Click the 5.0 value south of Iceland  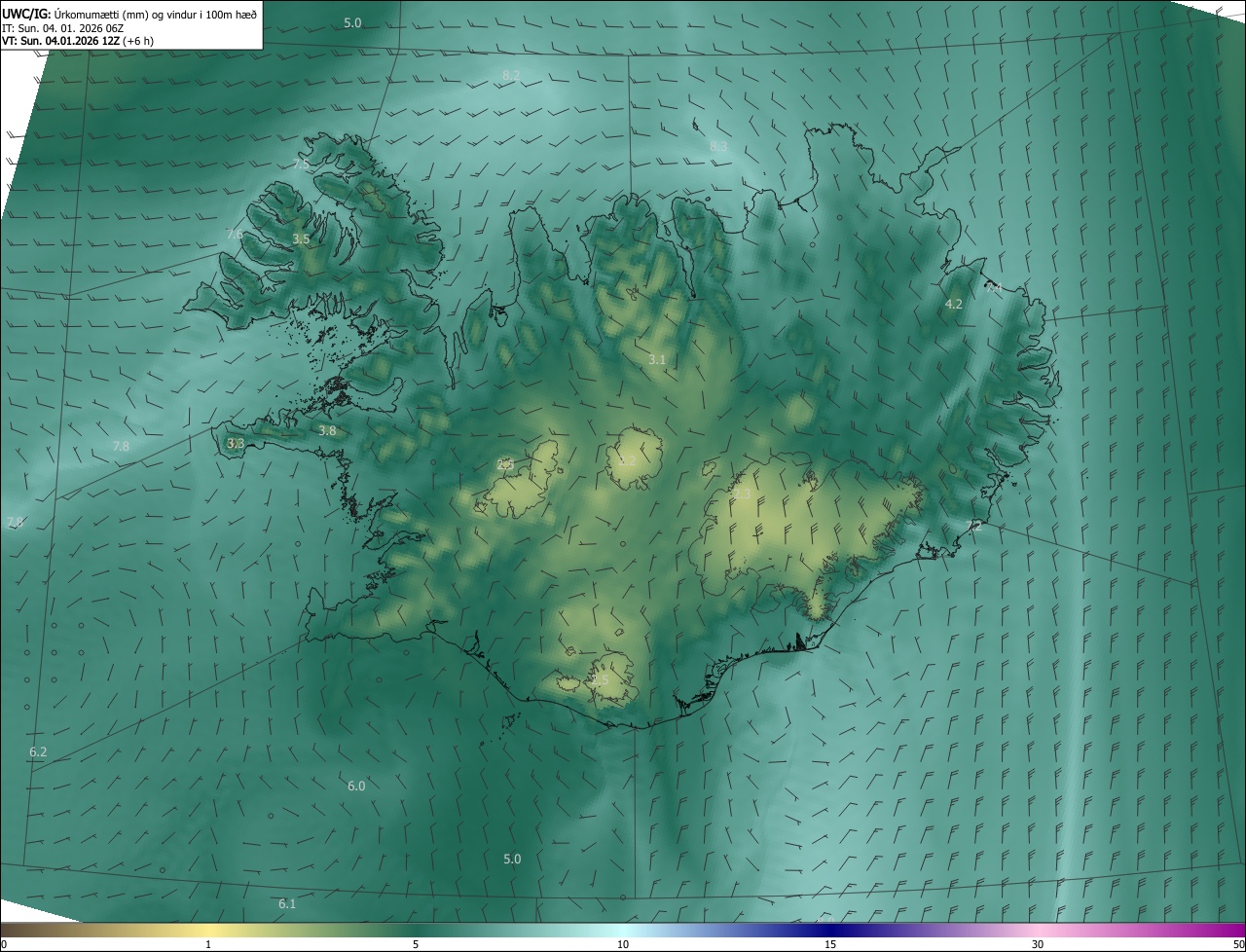point(512,859)
